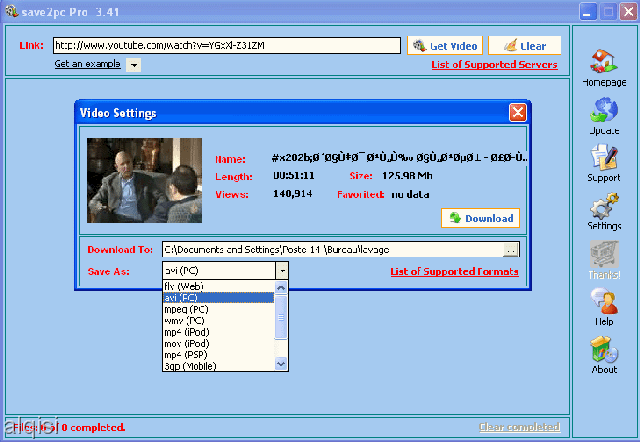Select 3gp (Mobile) format option

pos(218,366)
